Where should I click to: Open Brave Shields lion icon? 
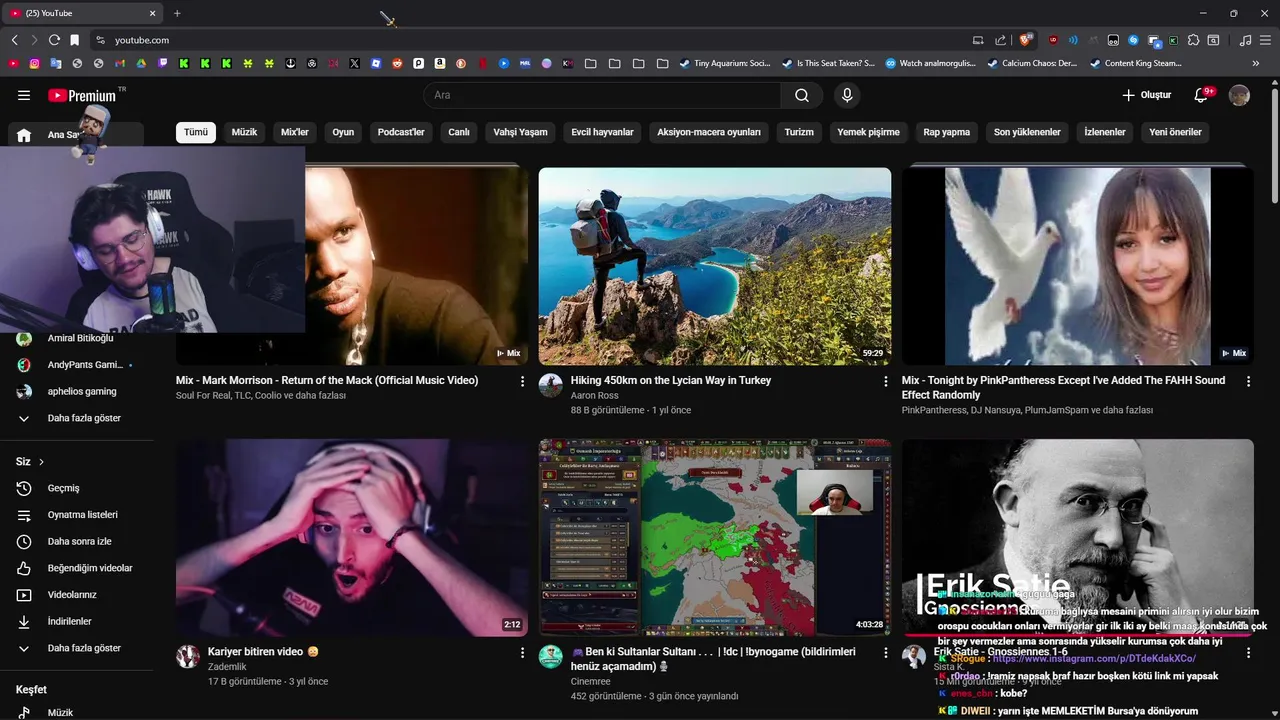point(1026,40)
